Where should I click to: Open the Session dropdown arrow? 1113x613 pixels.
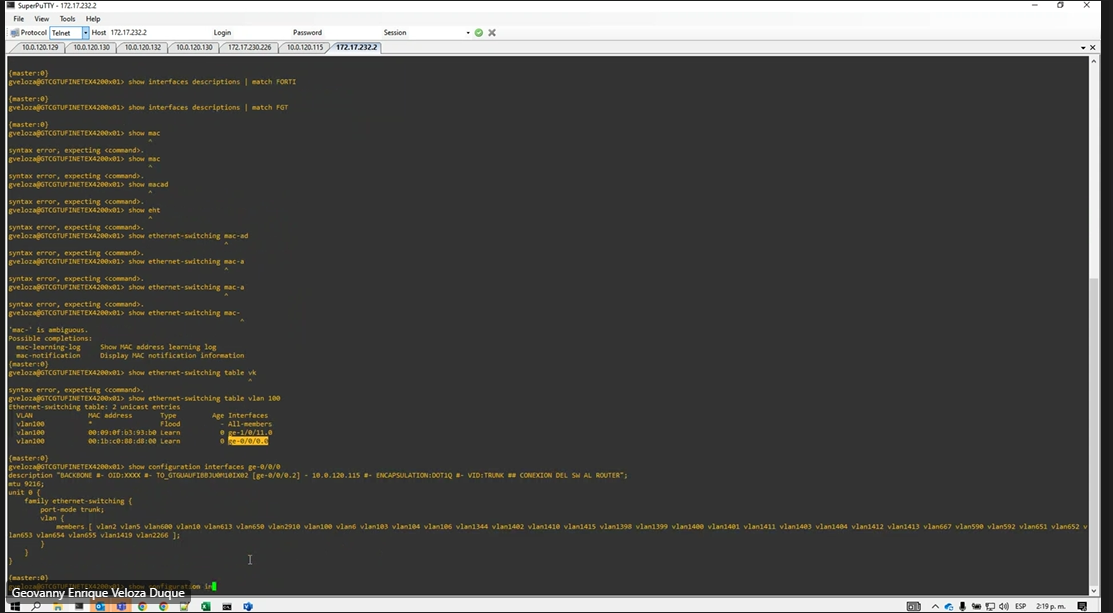click(467, 33)
